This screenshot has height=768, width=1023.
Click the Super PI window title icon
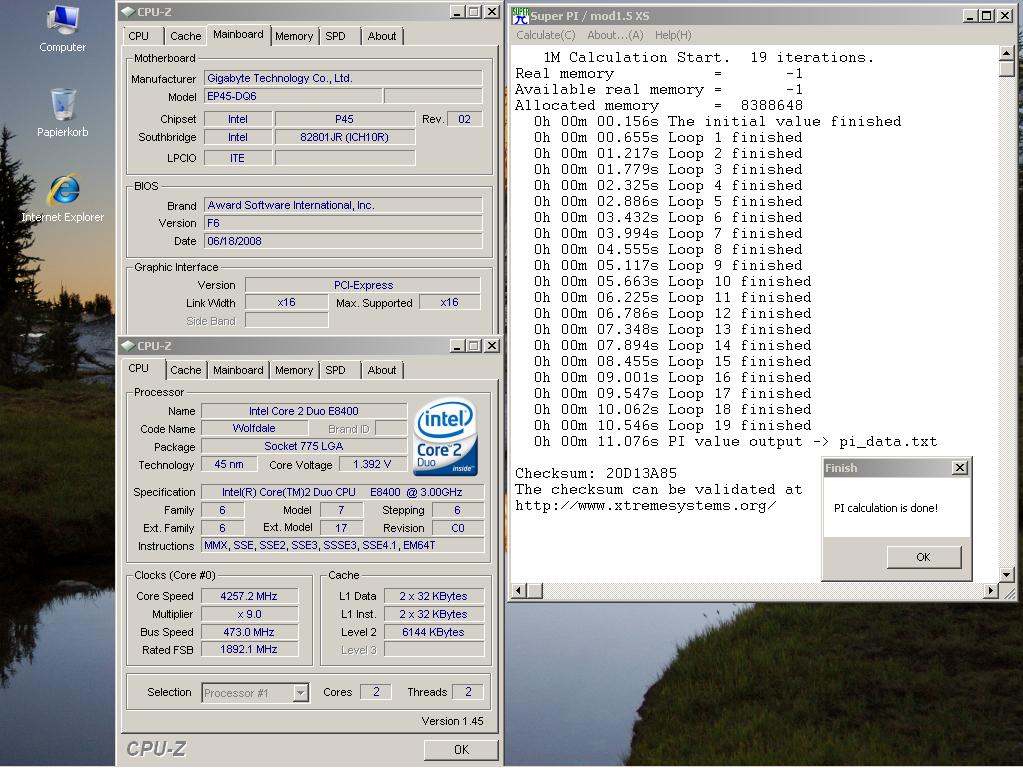click(x=520, y=16)
